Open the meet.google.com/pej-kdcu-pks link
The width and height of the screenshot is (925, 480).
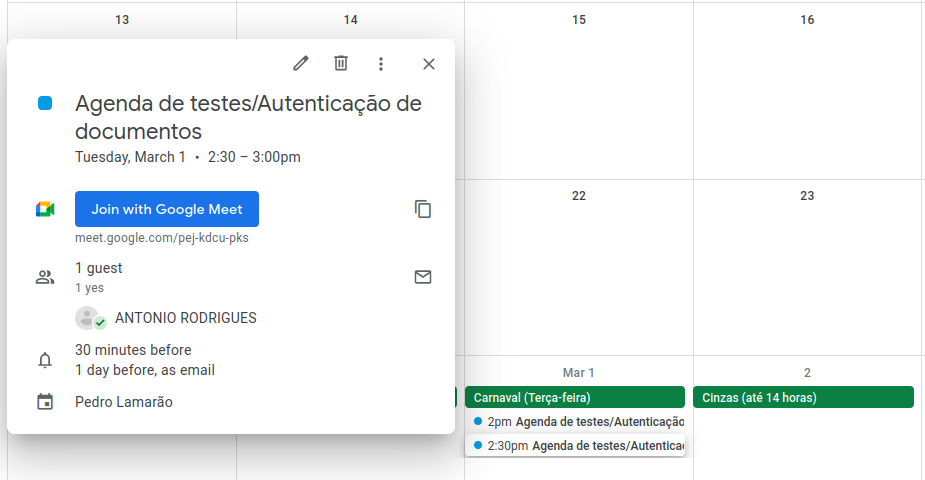162,238
